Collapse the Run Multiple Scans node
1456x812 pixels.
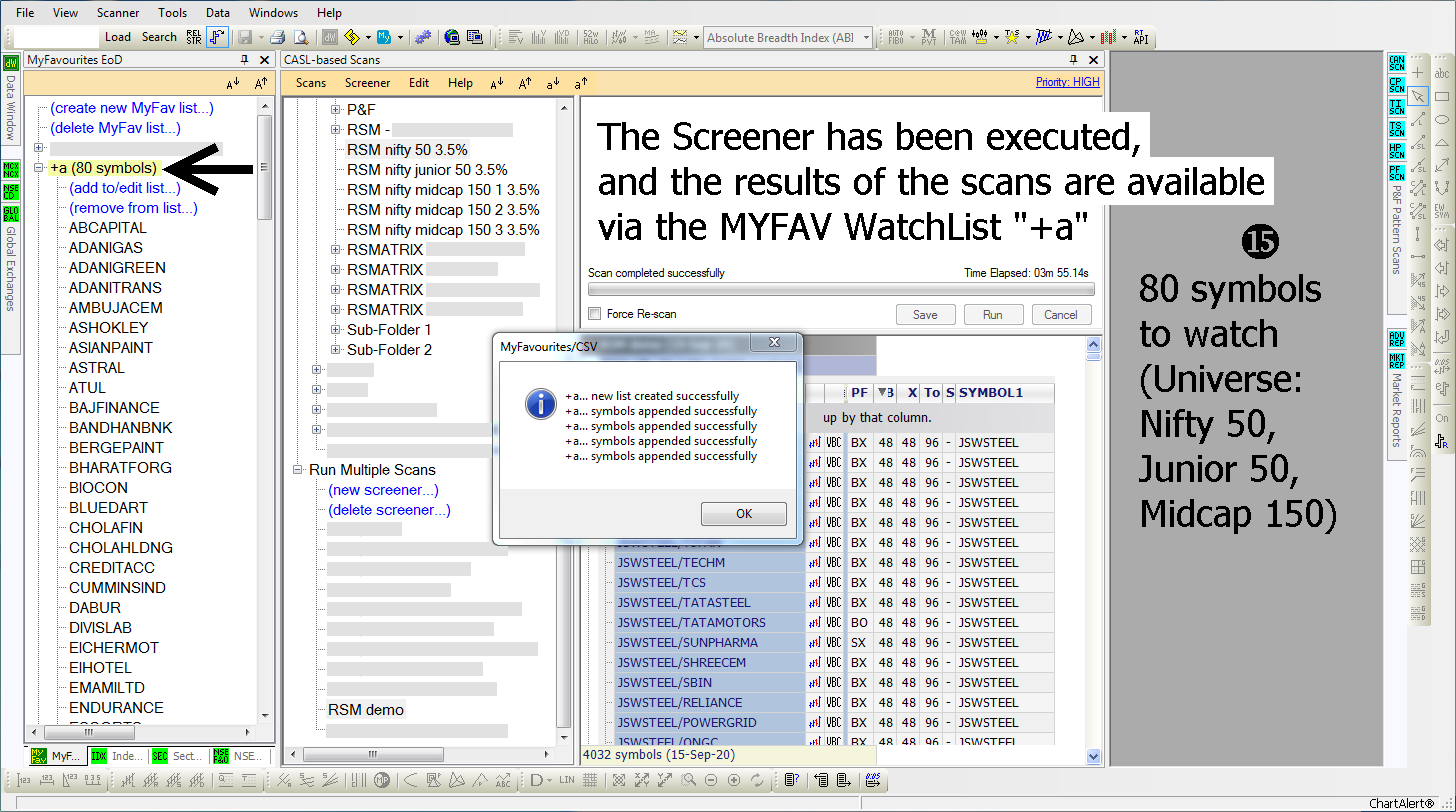click(298, 470)
